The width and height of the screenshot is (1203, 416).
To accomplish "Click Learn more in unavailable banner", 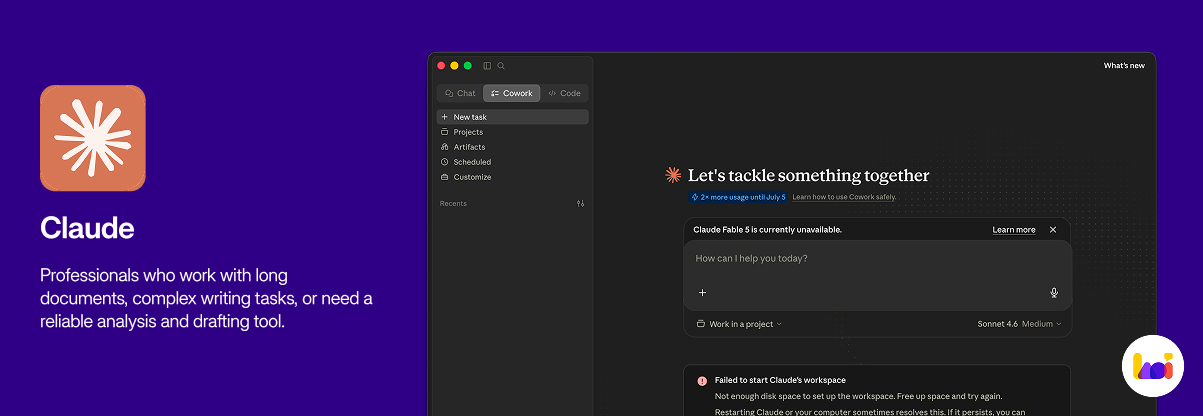I will coord(1014,230).
